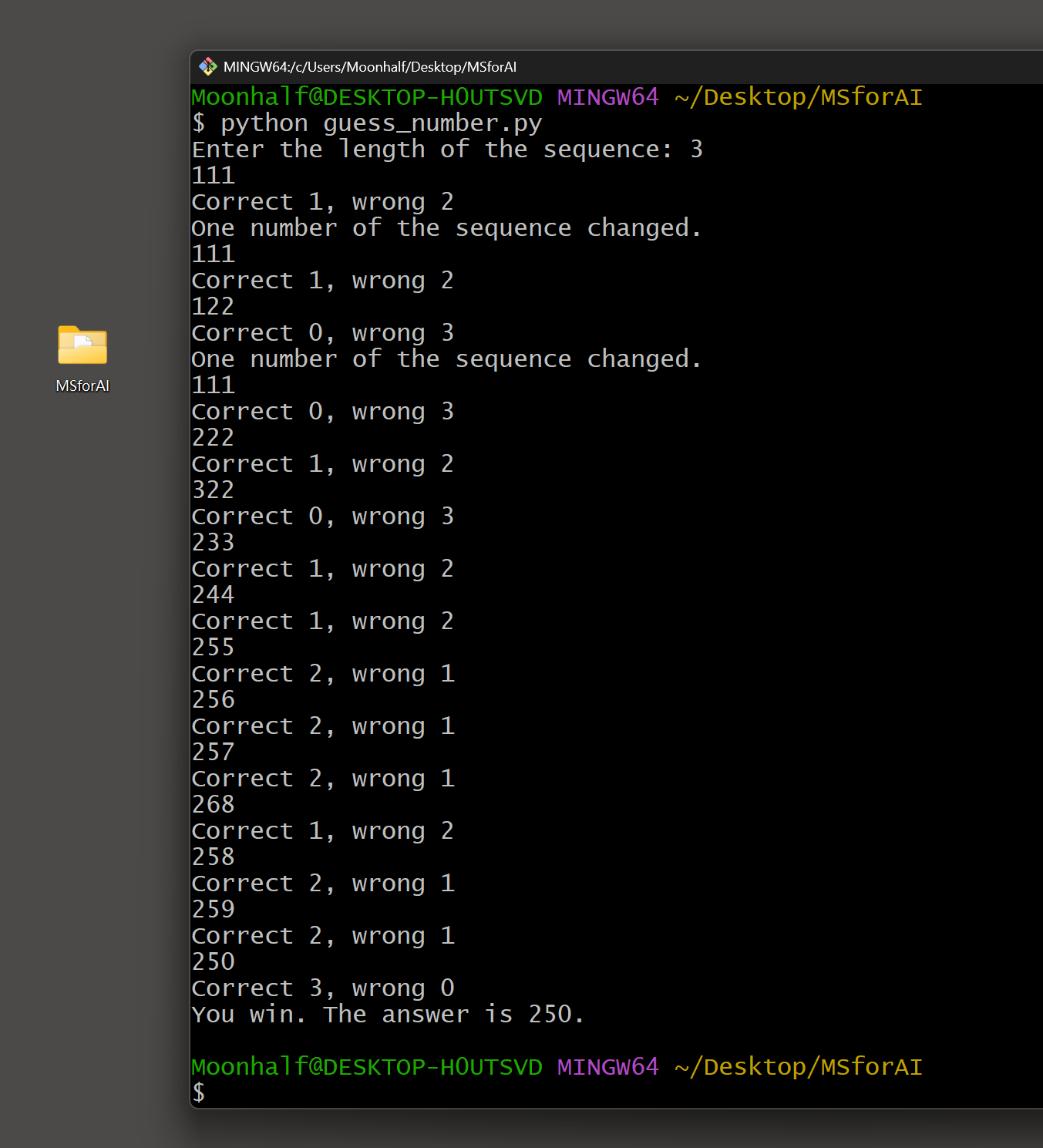This screenshot has width=1043, height=1148.
Task: Click the top '~/Desktop/MSforAI' path text
Action: coord(798,97)
